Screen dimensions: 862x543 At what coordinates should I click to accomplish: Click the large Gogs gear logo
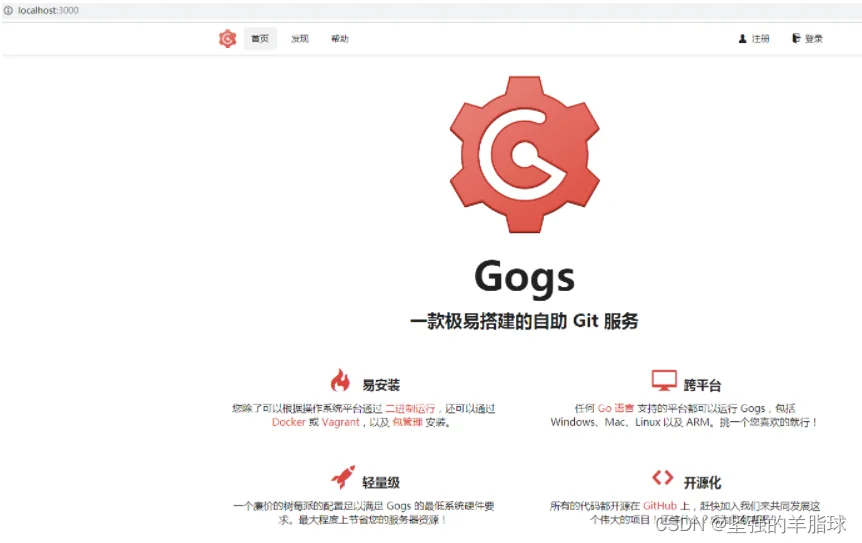[x=524, y=154]
